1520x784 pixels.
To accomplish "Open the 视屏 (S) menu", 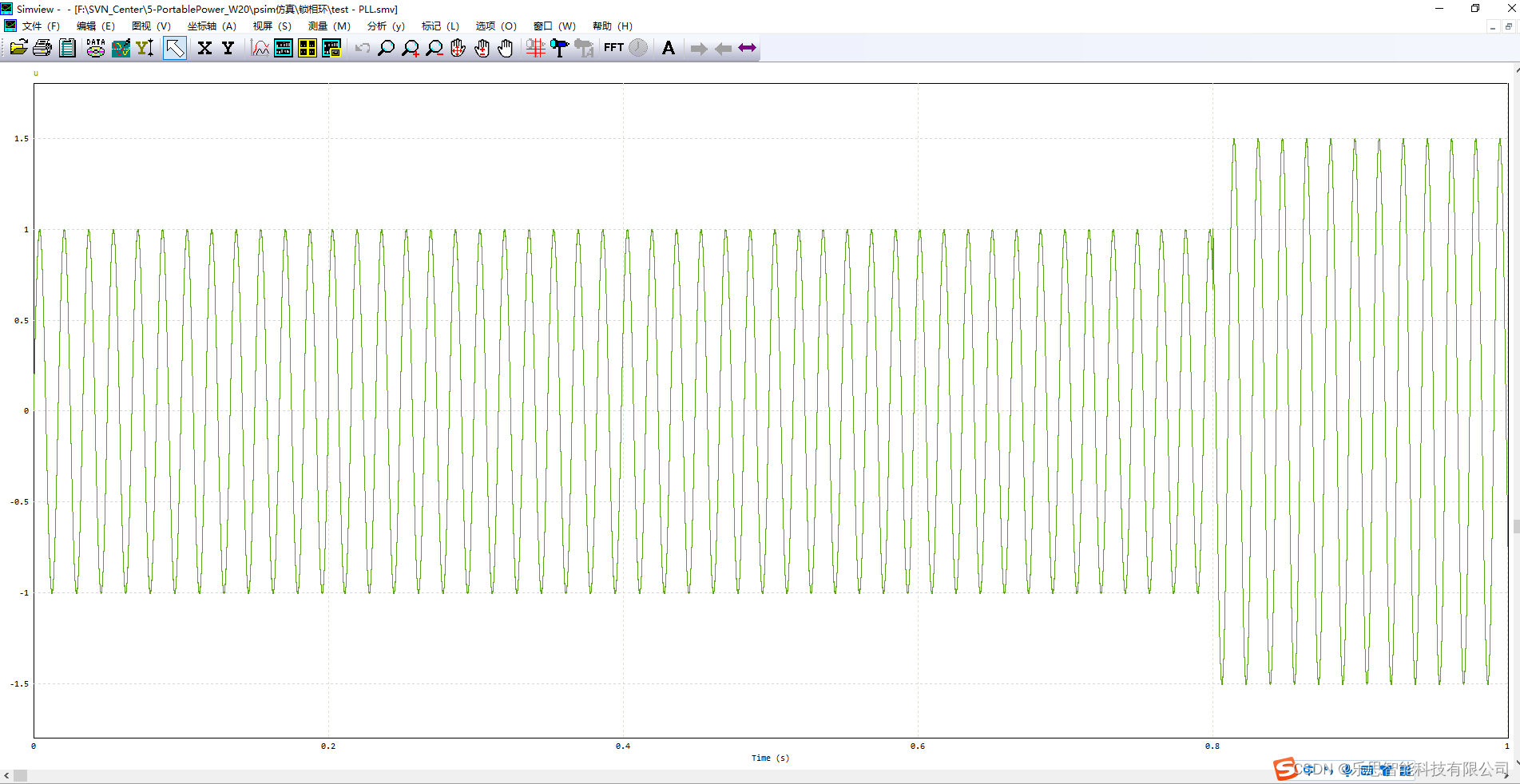I will (272, 26).
